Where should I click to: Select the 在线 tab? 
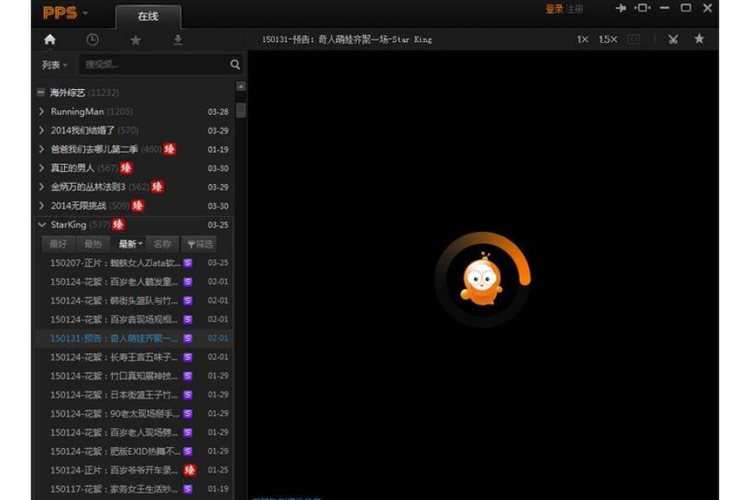point(148,16)
